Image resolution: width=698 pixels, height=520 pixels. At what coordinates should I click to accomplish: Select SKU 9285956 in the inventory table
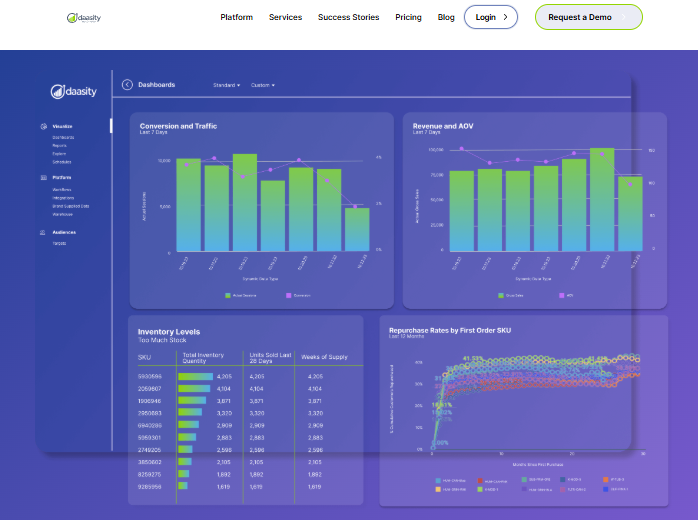[150, 487]
